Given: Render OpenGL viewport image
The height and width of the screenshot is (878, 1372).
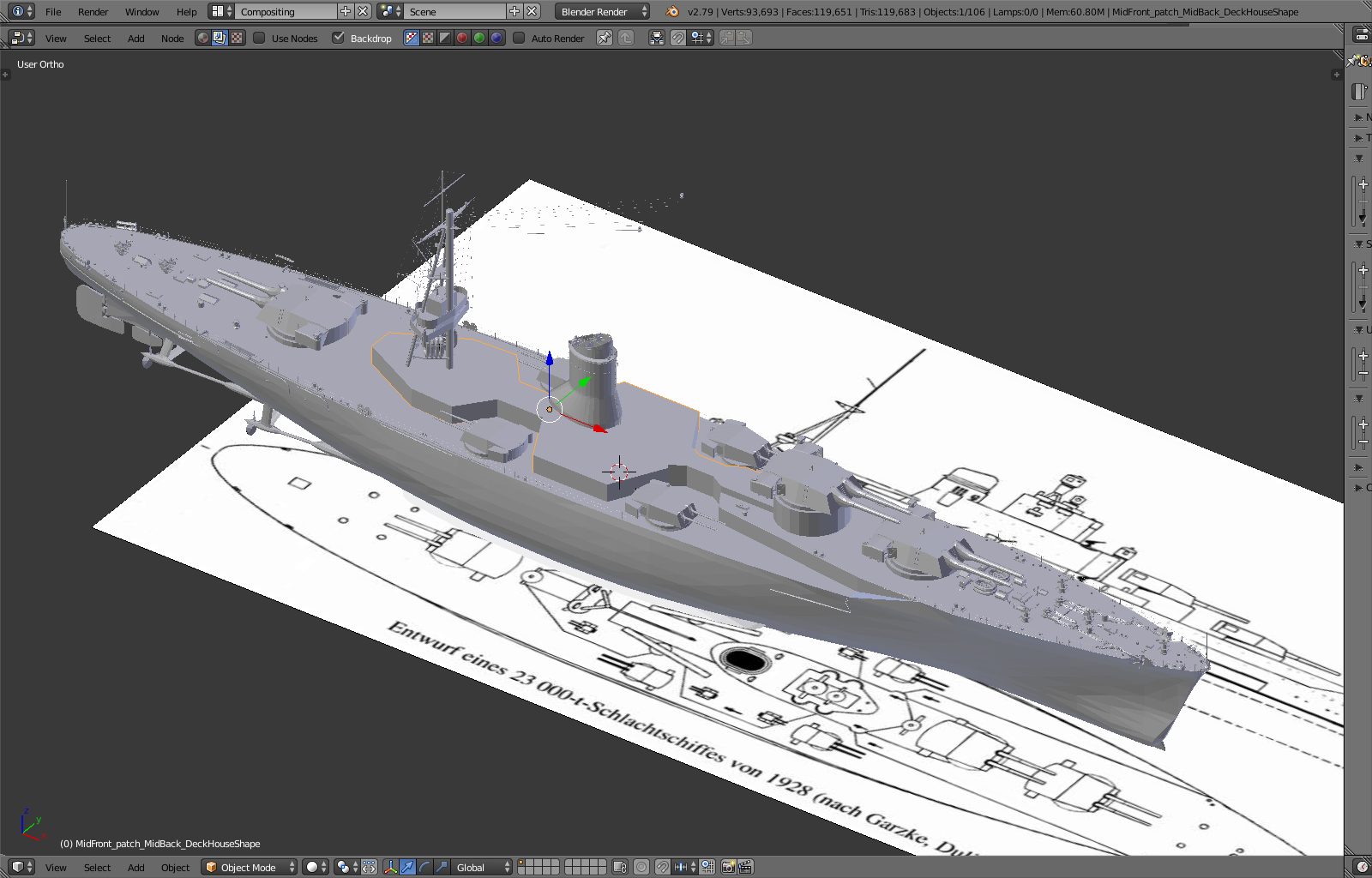Looking at the screenshot, I should (728, 867).
